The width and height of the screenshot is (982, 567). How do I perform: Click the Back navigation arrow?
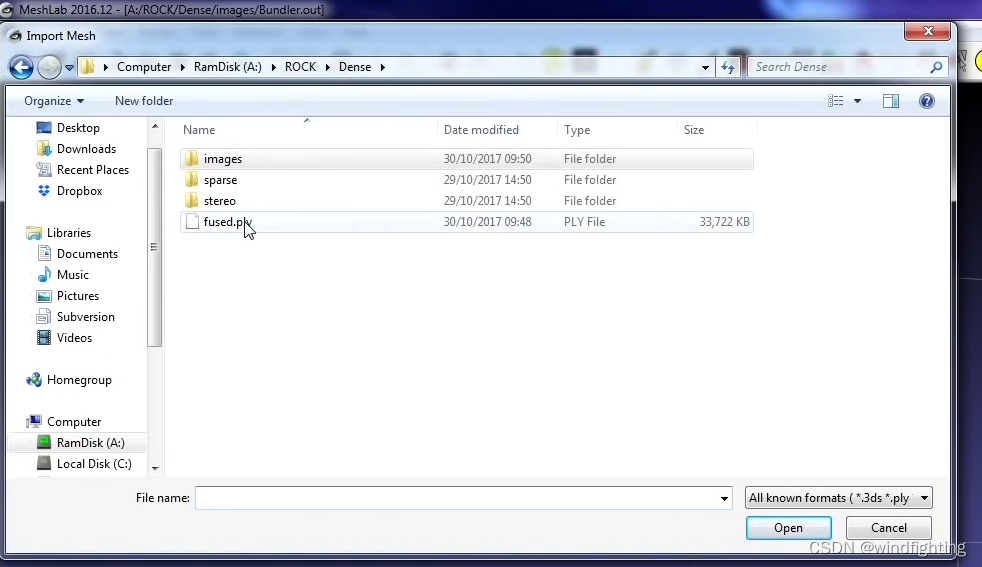21,67
